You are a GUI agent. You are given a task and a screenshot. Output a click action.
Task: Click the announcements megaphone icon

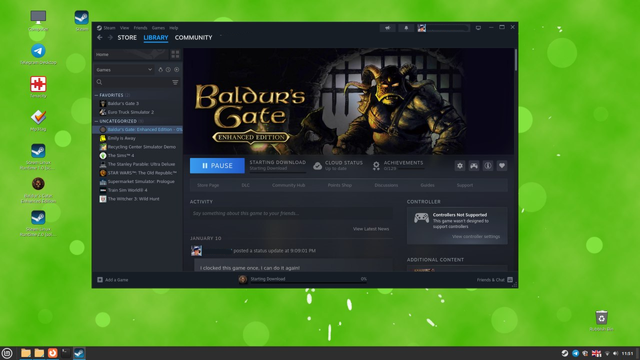[x=388, y=28]
